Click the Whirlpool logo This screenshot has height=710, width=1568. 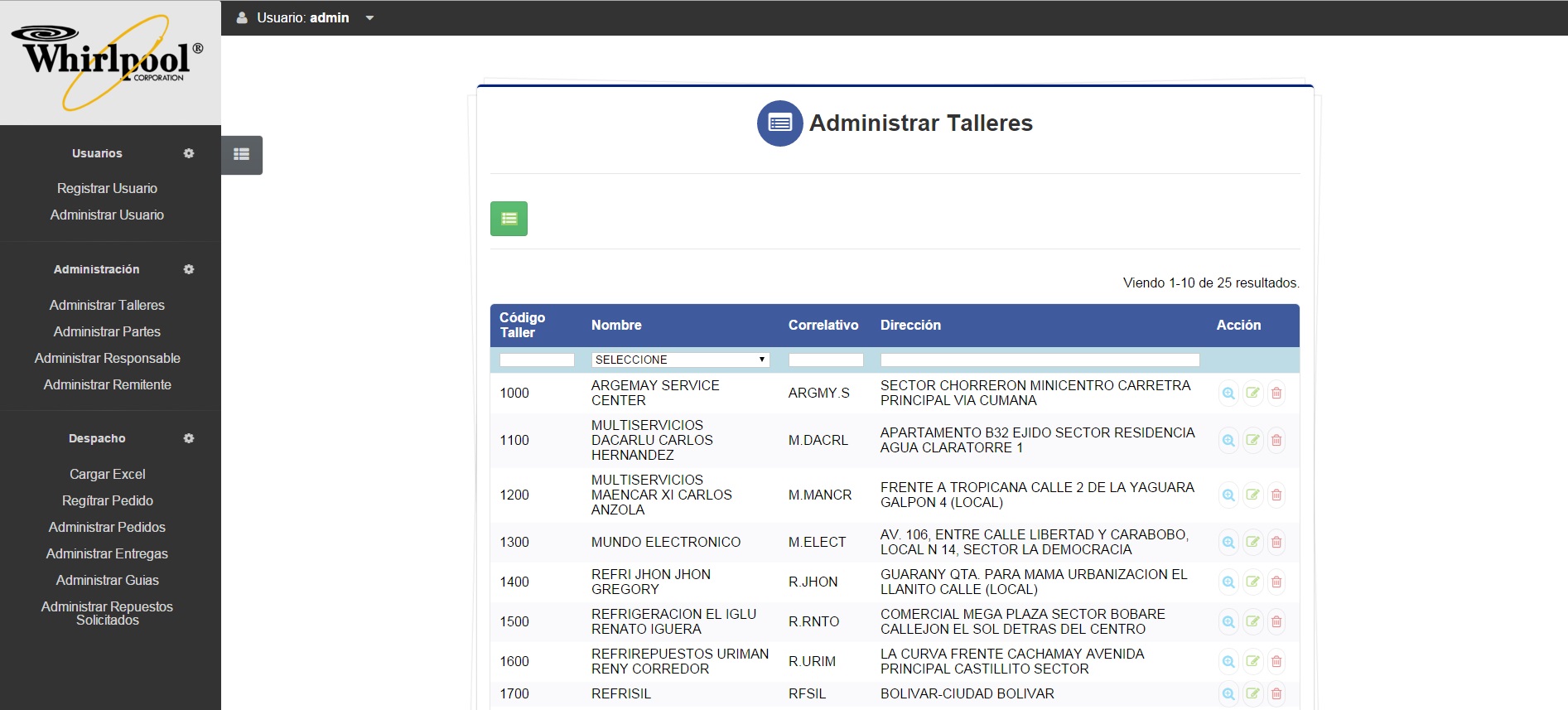[109, 62]
